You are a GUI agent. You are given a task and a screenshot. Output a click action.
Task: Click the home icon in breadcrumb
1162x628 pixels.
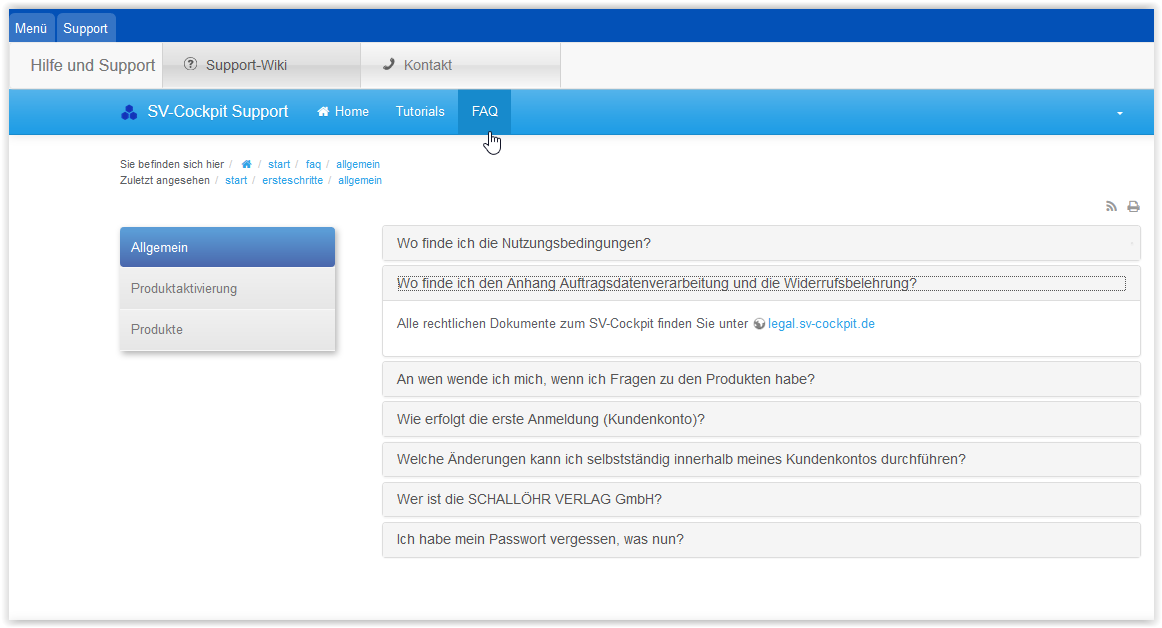pyautogui.click(x=246, y=164)
